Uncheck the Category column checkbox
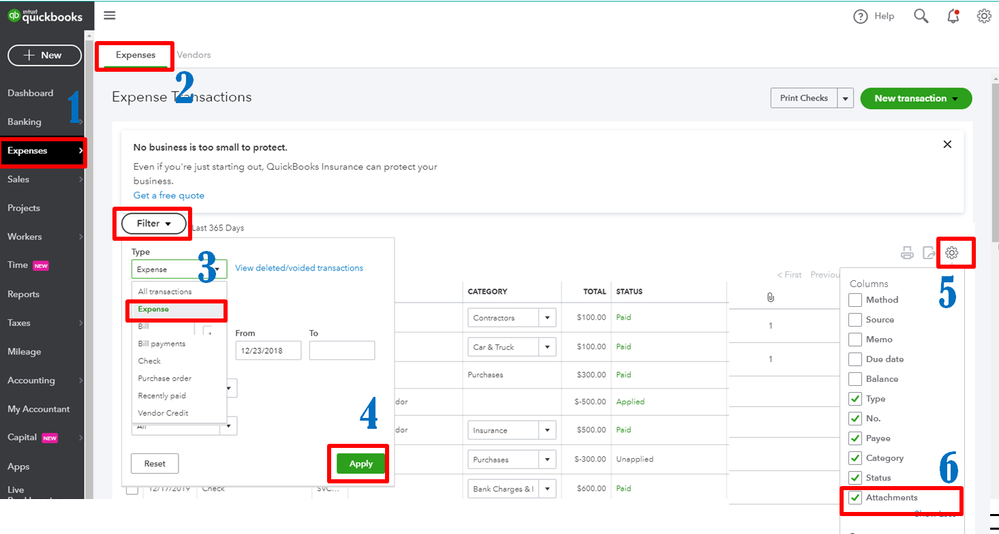Screen dimensions: 999x534 click(855, 458)
